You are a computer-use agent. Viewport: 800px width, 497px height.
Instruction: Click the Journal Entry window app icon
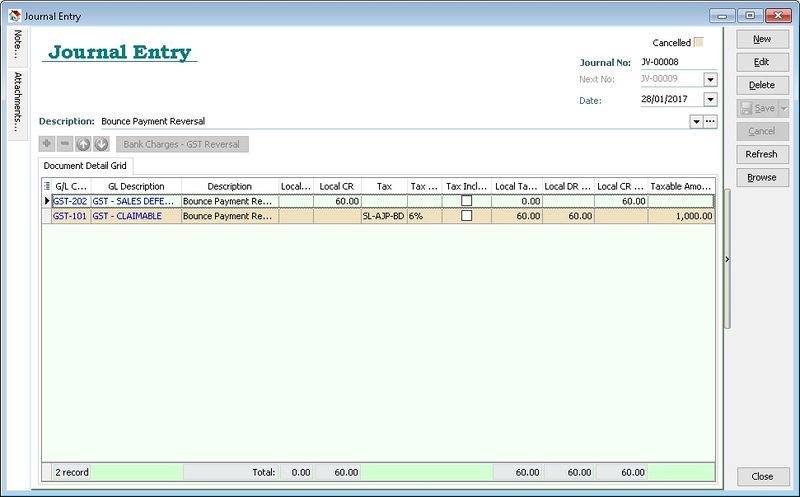(x=14, y=16)
